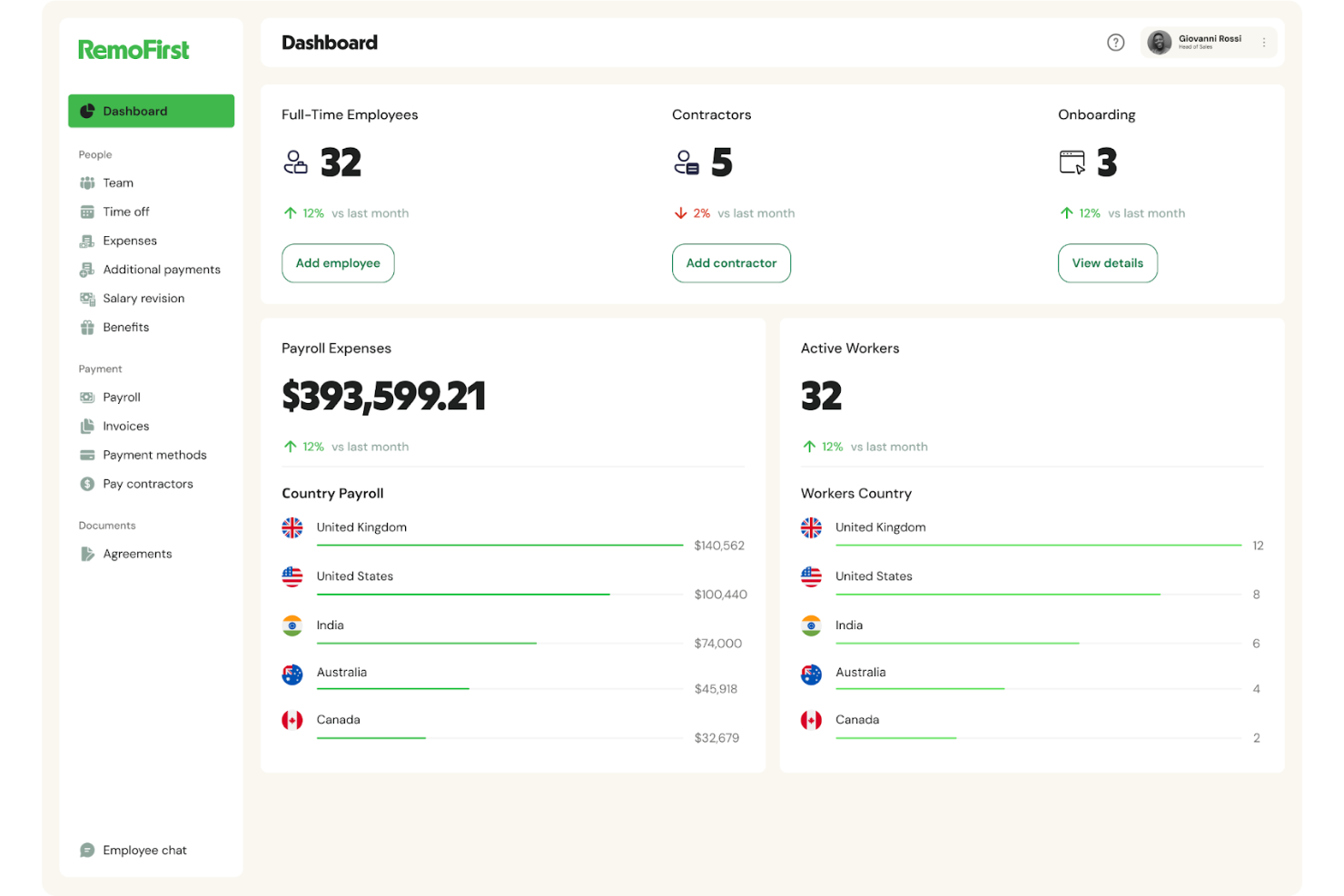This screenshot has width=1344, height=896.
Task: Open the three-dot menu near Giovanni Rossi
Action: pyautogui.click(x=1264, y=42)
